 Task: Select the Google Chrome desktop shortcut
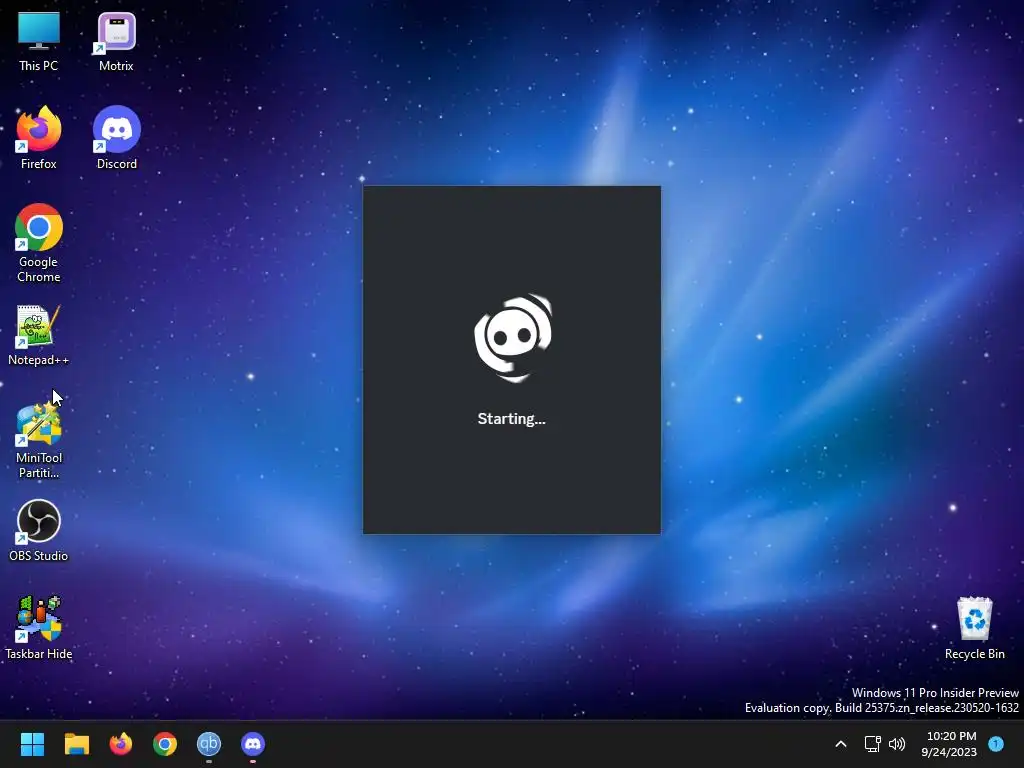coord(39,243)
